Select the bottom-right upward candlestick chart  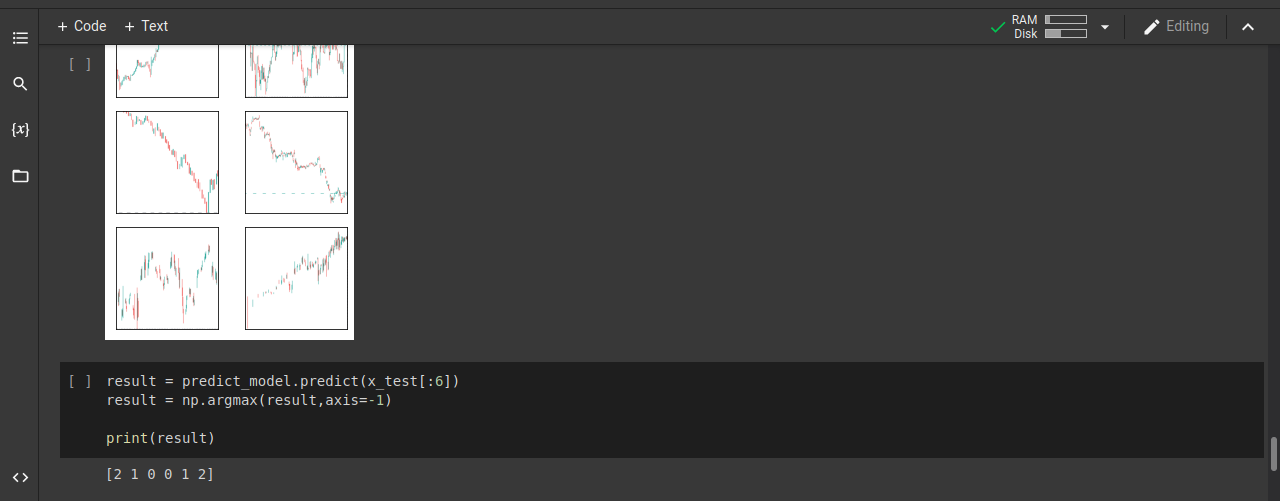pyautogui.click(x=296, y=278)
